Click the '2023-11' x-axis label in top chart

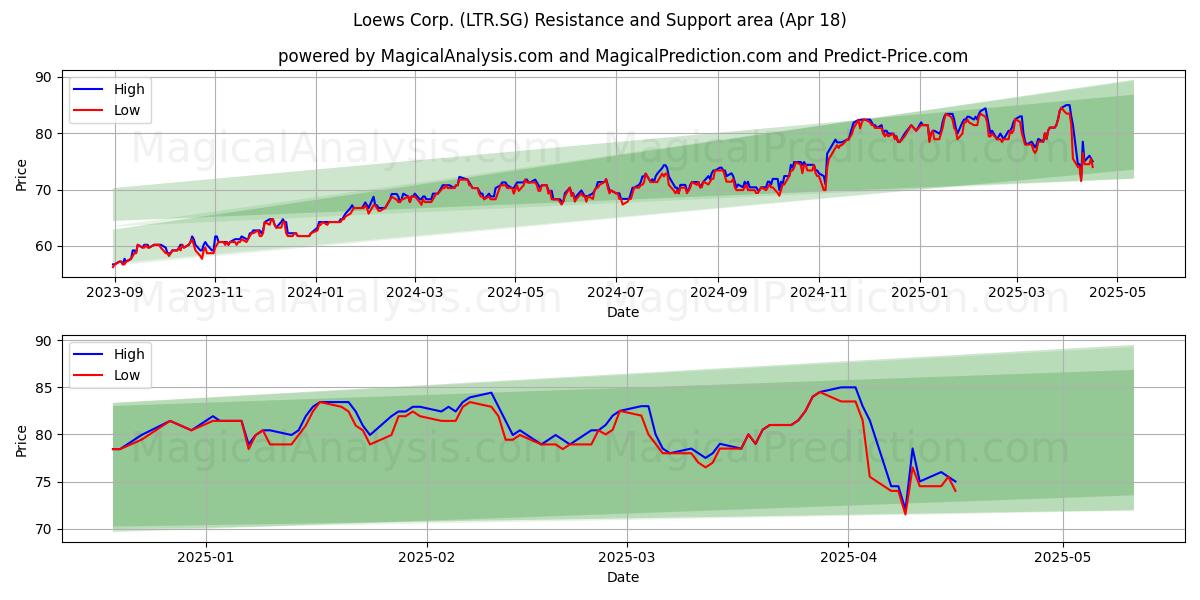[x=215, y=292]
